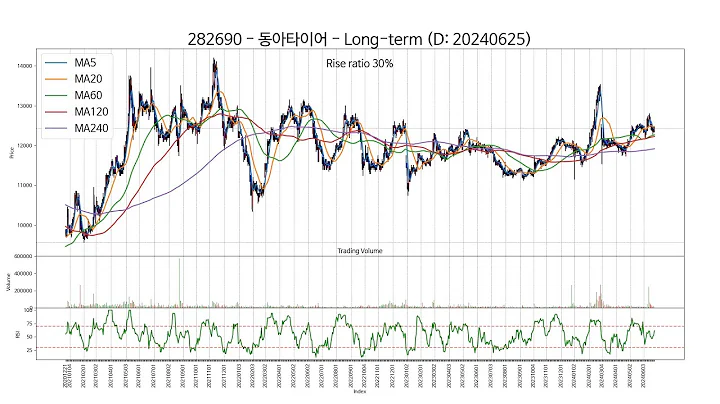720x404 pixels.
Task: Click the RSI axis tick label 25
Action: pyautogui.click(x=29, y=350)
